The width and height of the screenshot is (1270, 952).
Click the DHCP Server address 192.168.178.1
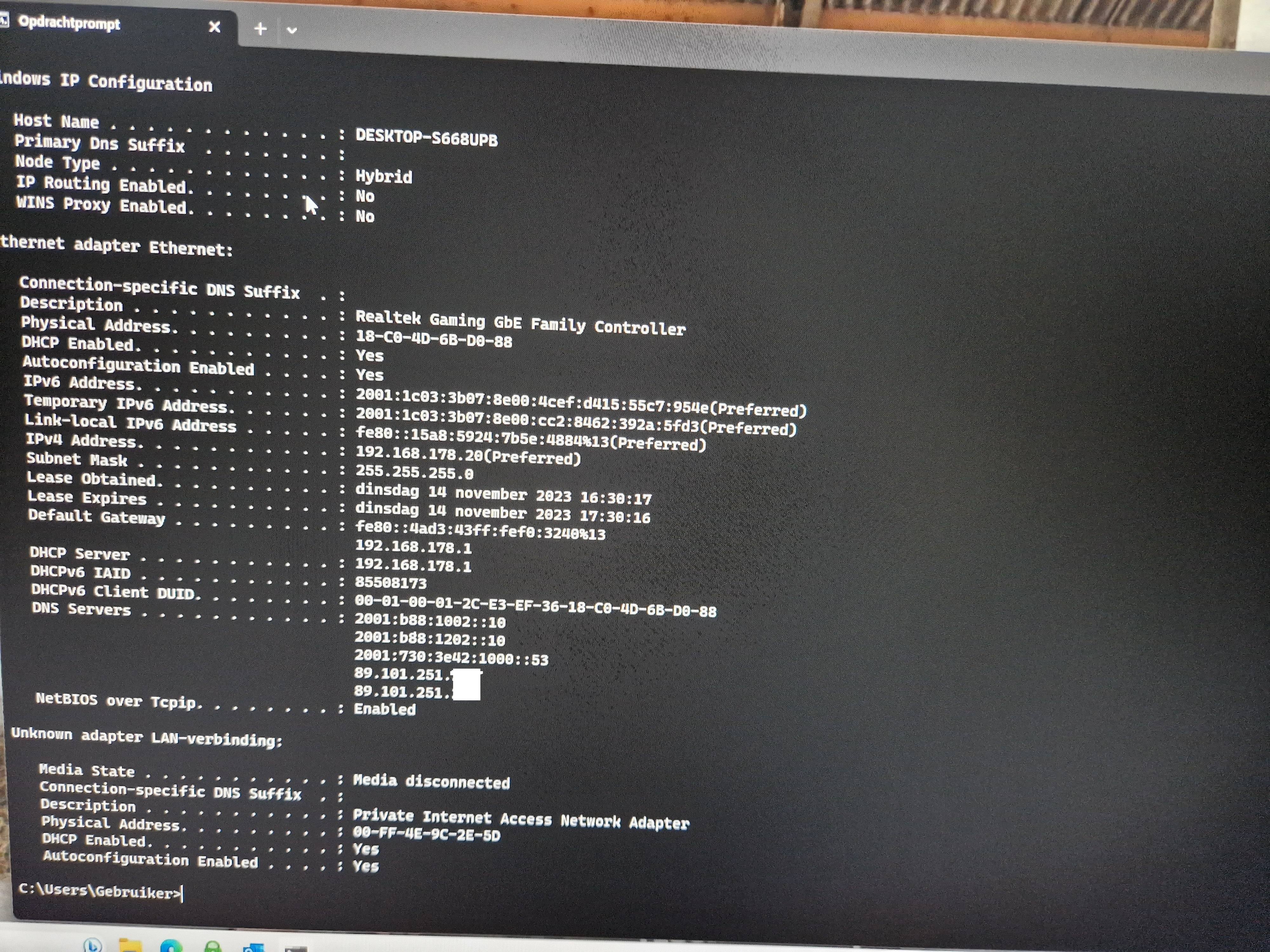413,565
